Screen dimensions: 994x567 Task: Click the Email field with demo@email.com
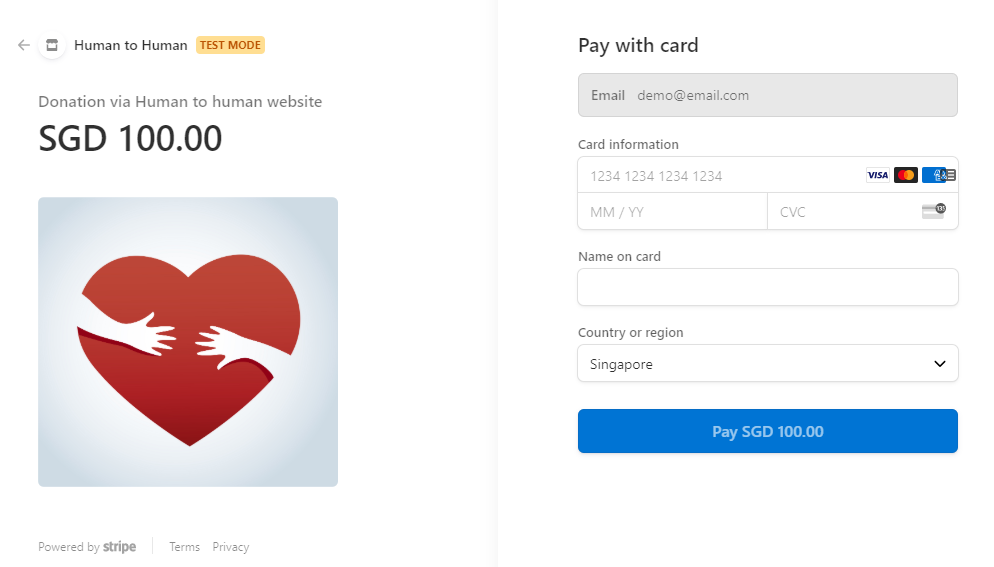768,95
